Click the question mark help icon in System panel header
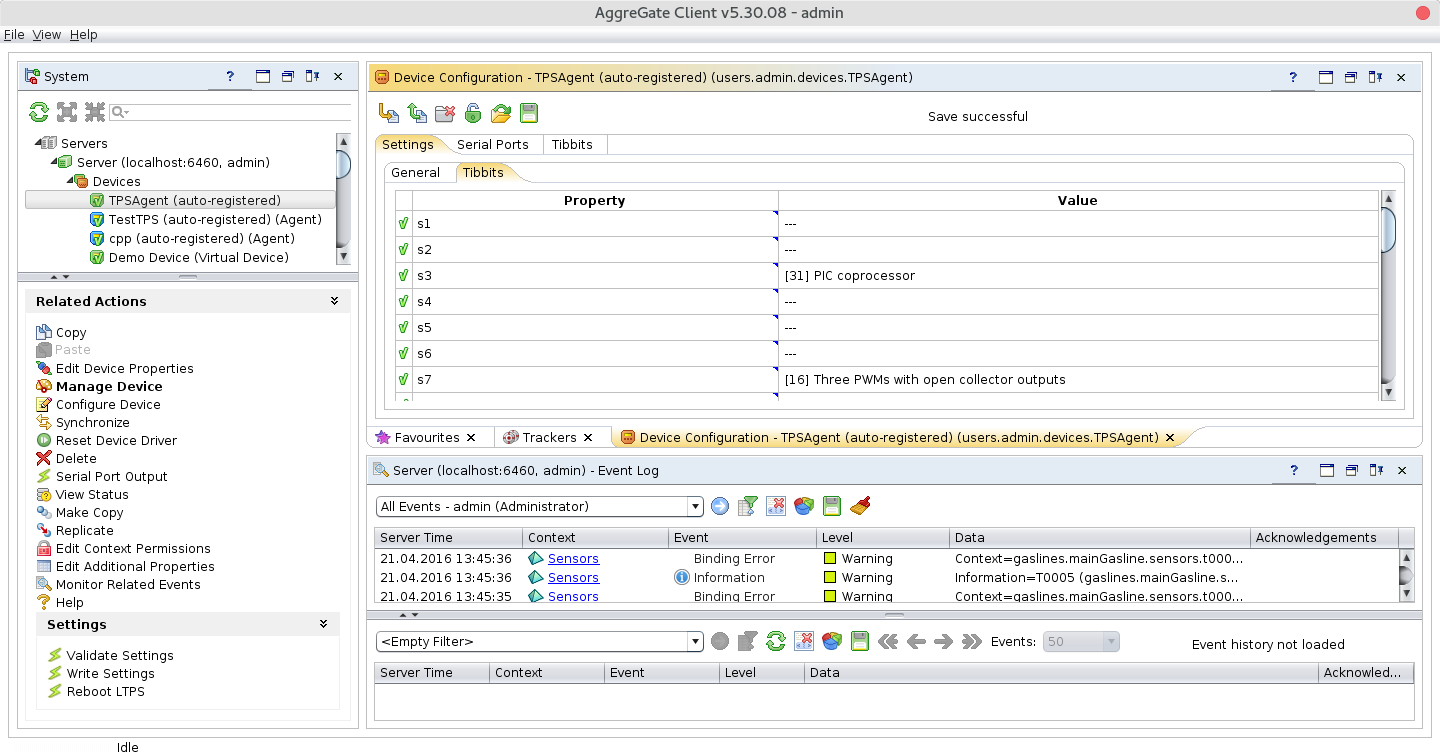 [x=230, y=76]
